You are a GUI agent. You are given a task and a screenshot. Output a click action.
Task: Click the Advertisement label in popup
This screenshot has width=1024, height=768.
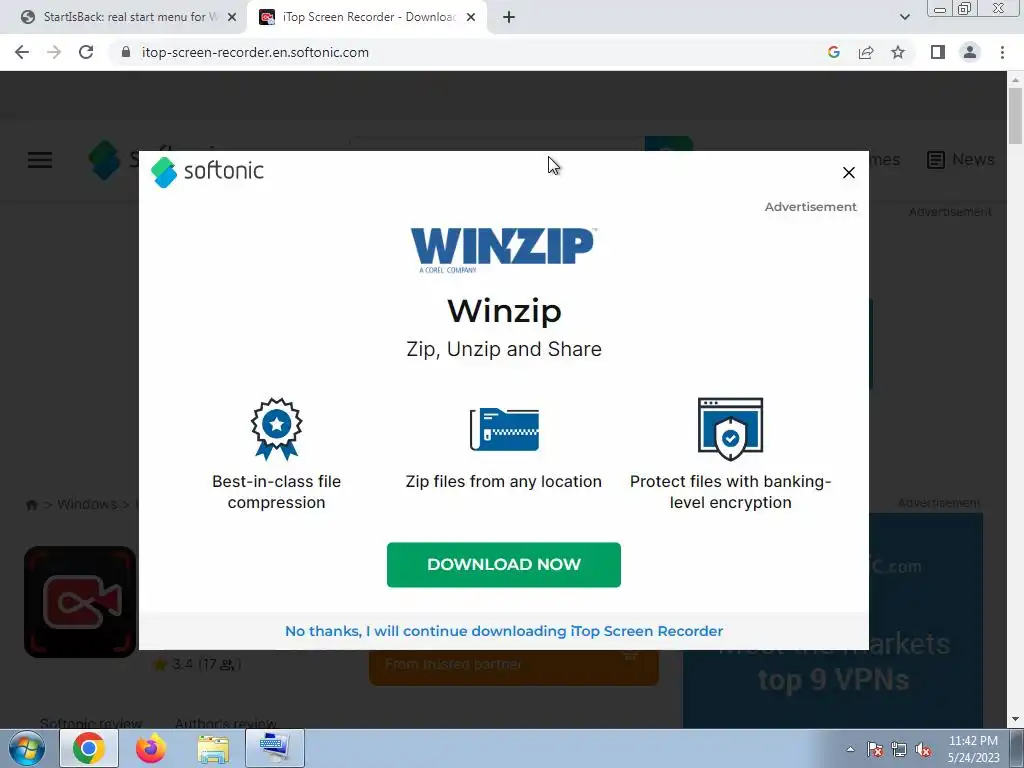810,206
